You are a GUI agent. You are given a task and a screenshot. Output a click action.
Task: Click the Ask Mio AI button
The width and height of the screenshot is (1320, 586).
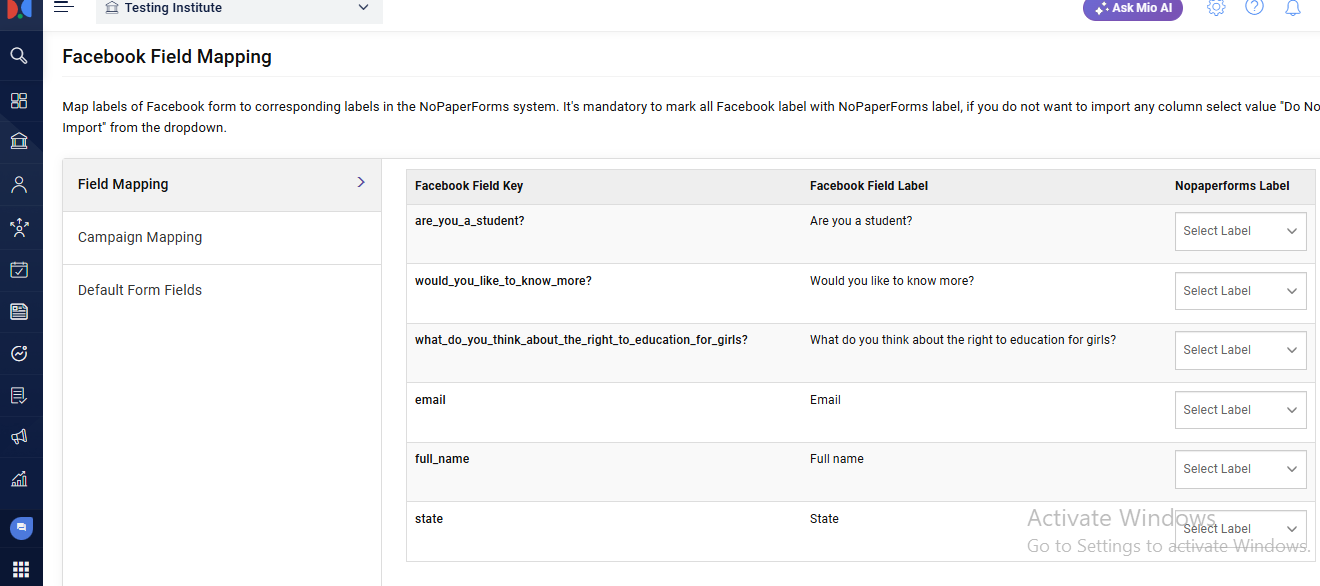coord(1133,8)
